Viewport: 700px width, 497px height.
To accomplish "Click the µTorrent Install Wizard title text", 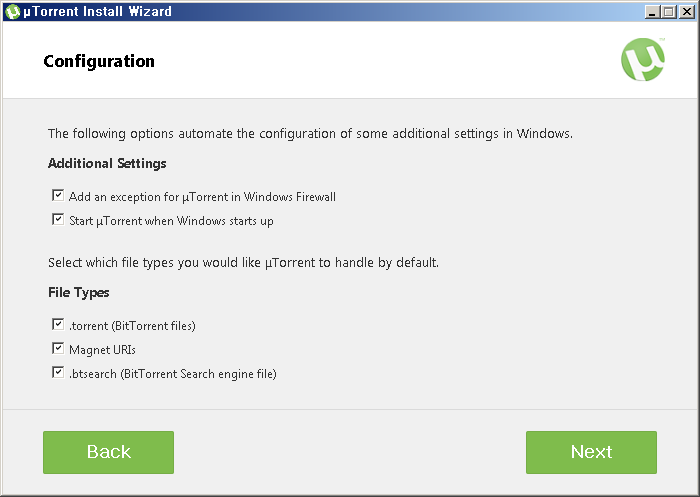I will point(97,11).
